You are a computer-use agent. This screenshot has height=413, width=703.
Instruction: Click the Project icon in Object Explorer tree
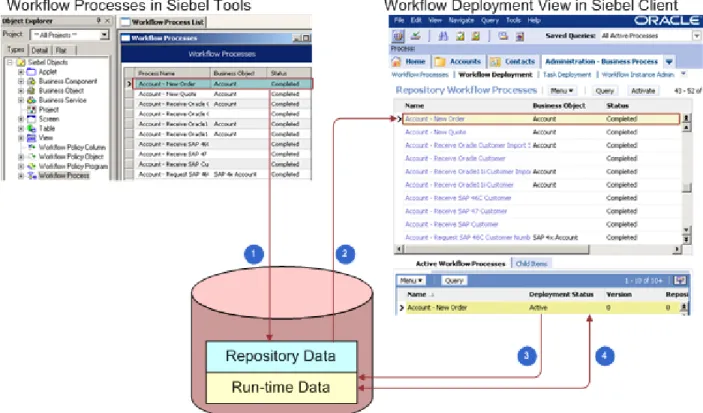(x=31, y=109)
